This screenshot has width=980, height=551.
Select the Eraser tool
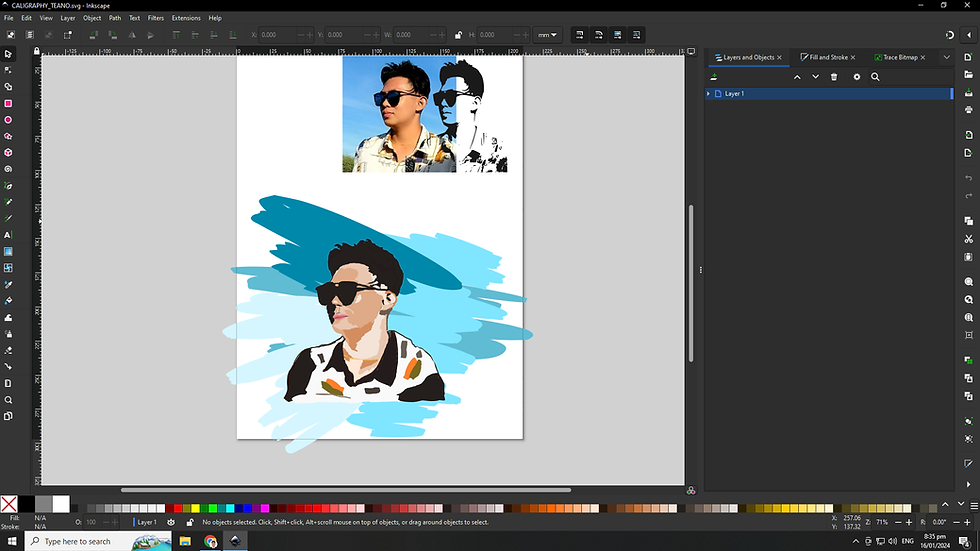click(x=8, y=350)
